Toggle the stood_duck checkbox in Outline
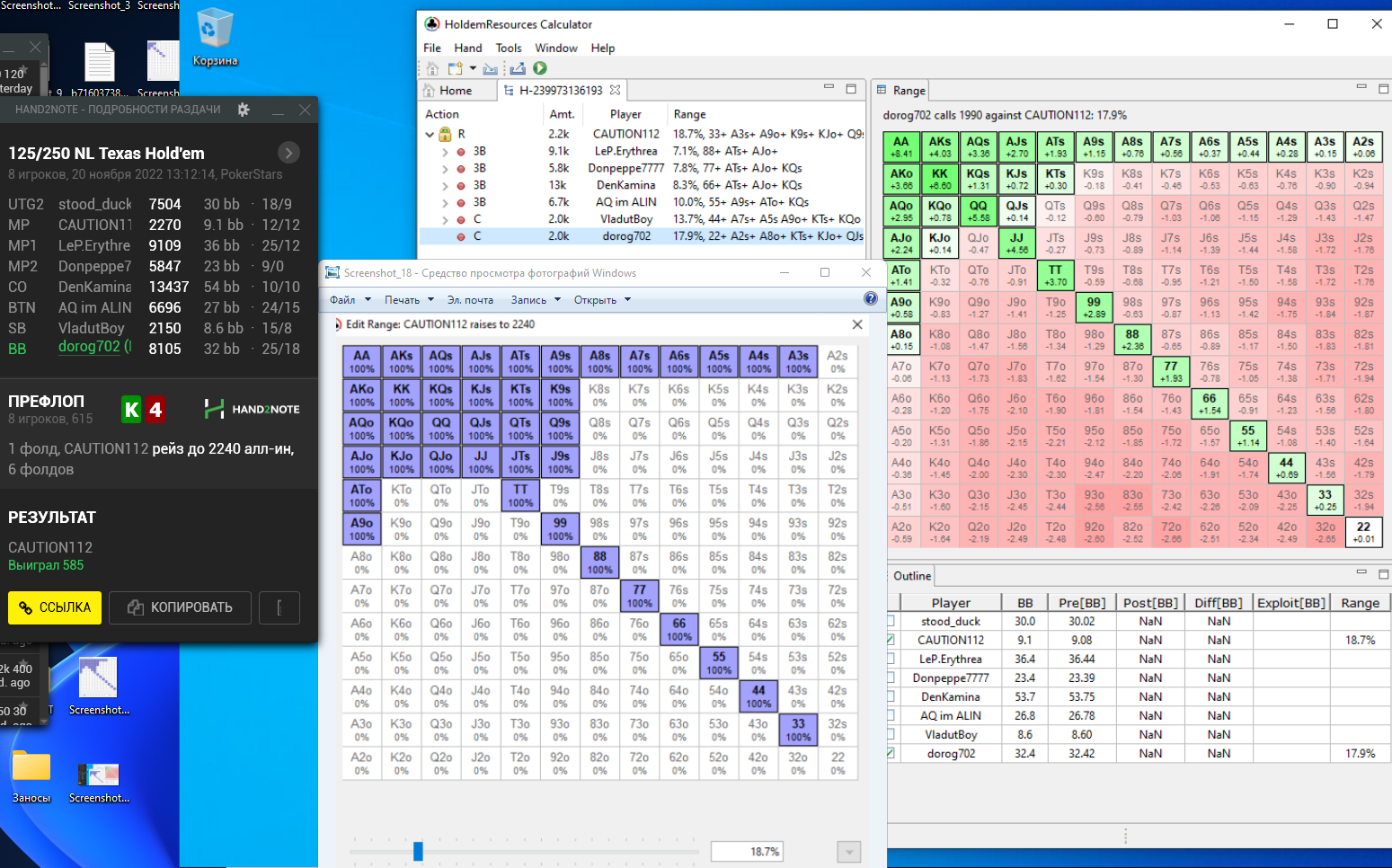Image resolution: width=1392 pixels, height=868 pixels. click(891, 621)
